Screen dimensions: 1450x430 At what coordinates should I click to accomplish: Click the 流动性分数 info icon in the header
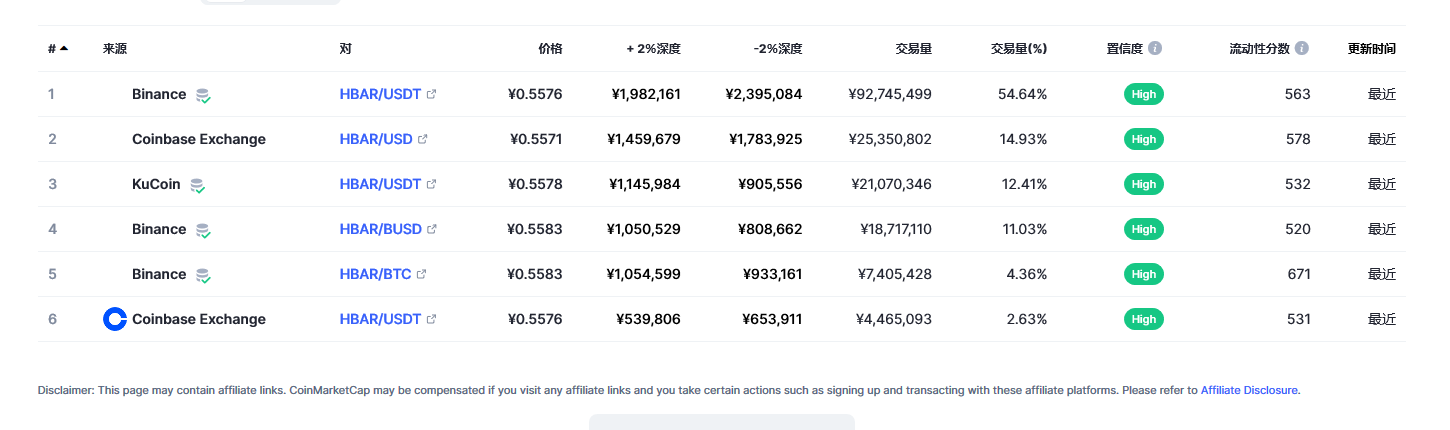[1302, 48]
